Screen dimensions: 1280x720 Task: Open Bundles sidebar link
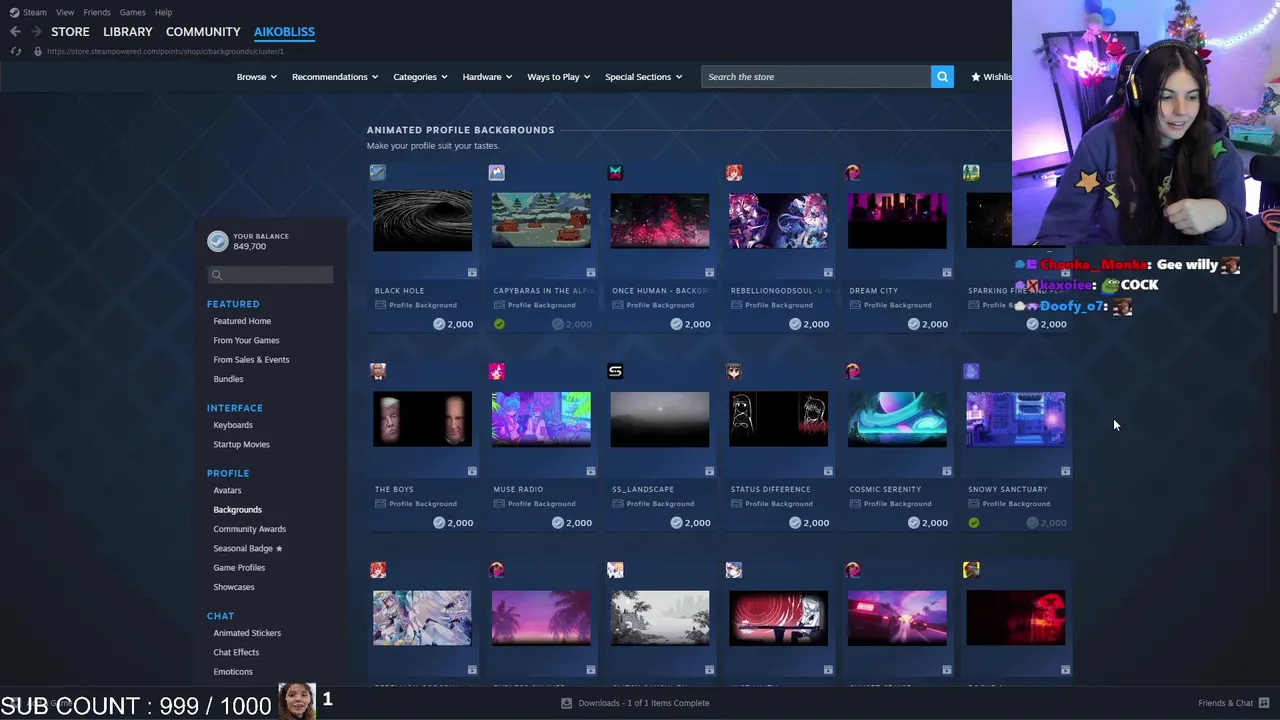click(228, 379)
